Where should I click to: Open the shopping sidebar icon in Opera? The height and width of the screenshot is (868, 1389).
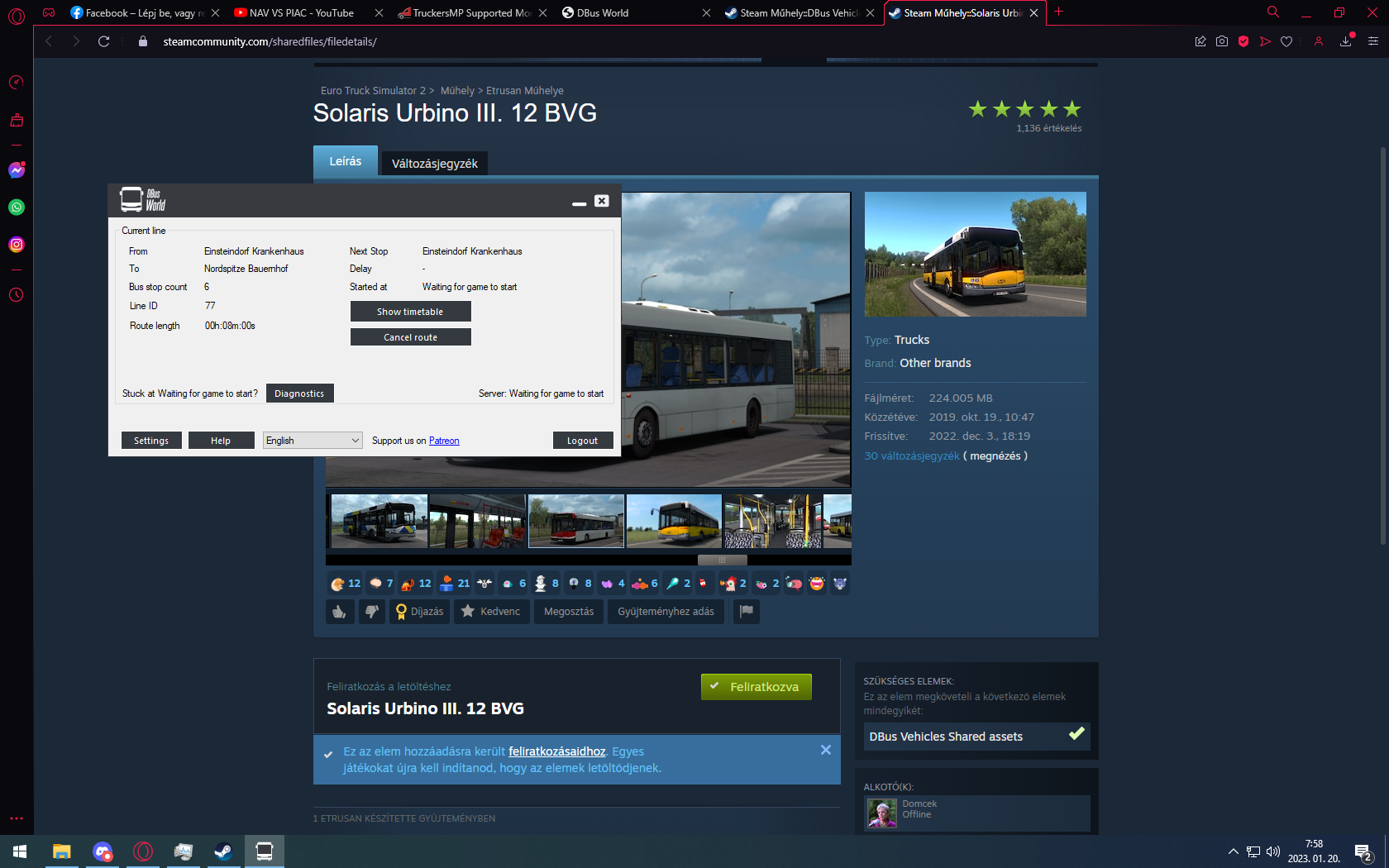point(17,121)
